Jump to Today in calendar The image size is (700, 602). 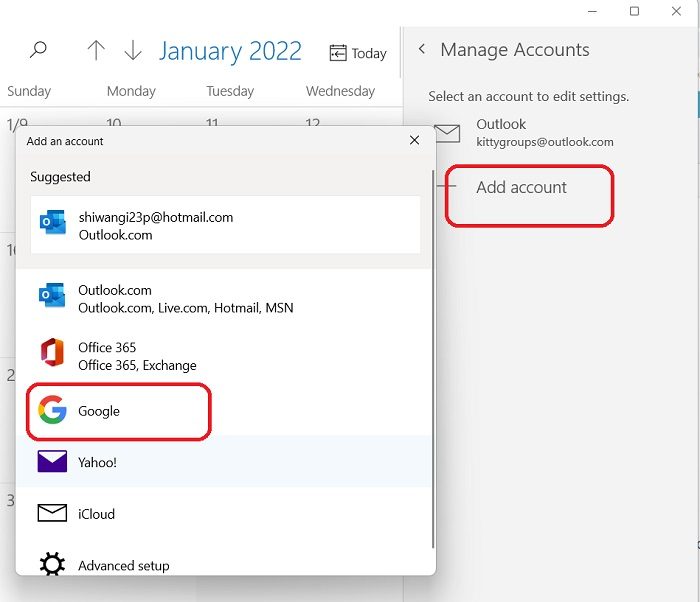pos(358,53)
